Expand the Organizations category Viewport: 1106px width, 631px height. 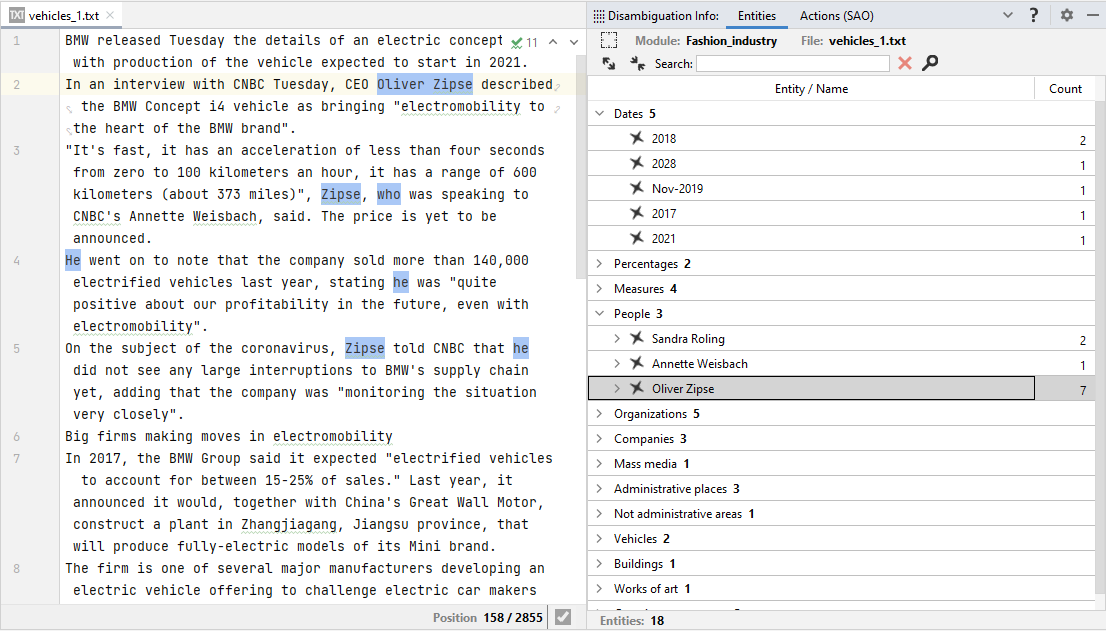click(x=600, y=414)
